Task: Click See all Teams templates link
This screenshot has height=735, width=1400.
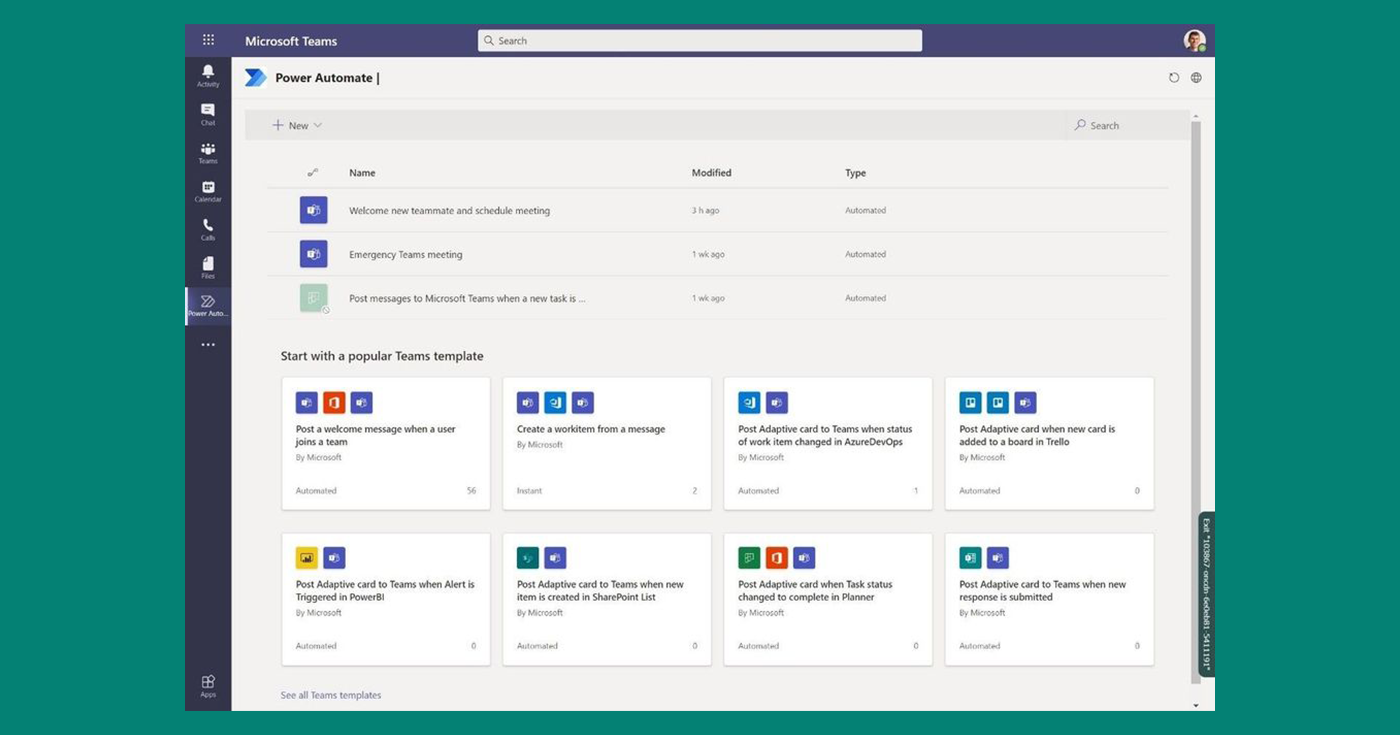Action: [x=331, y=695]
